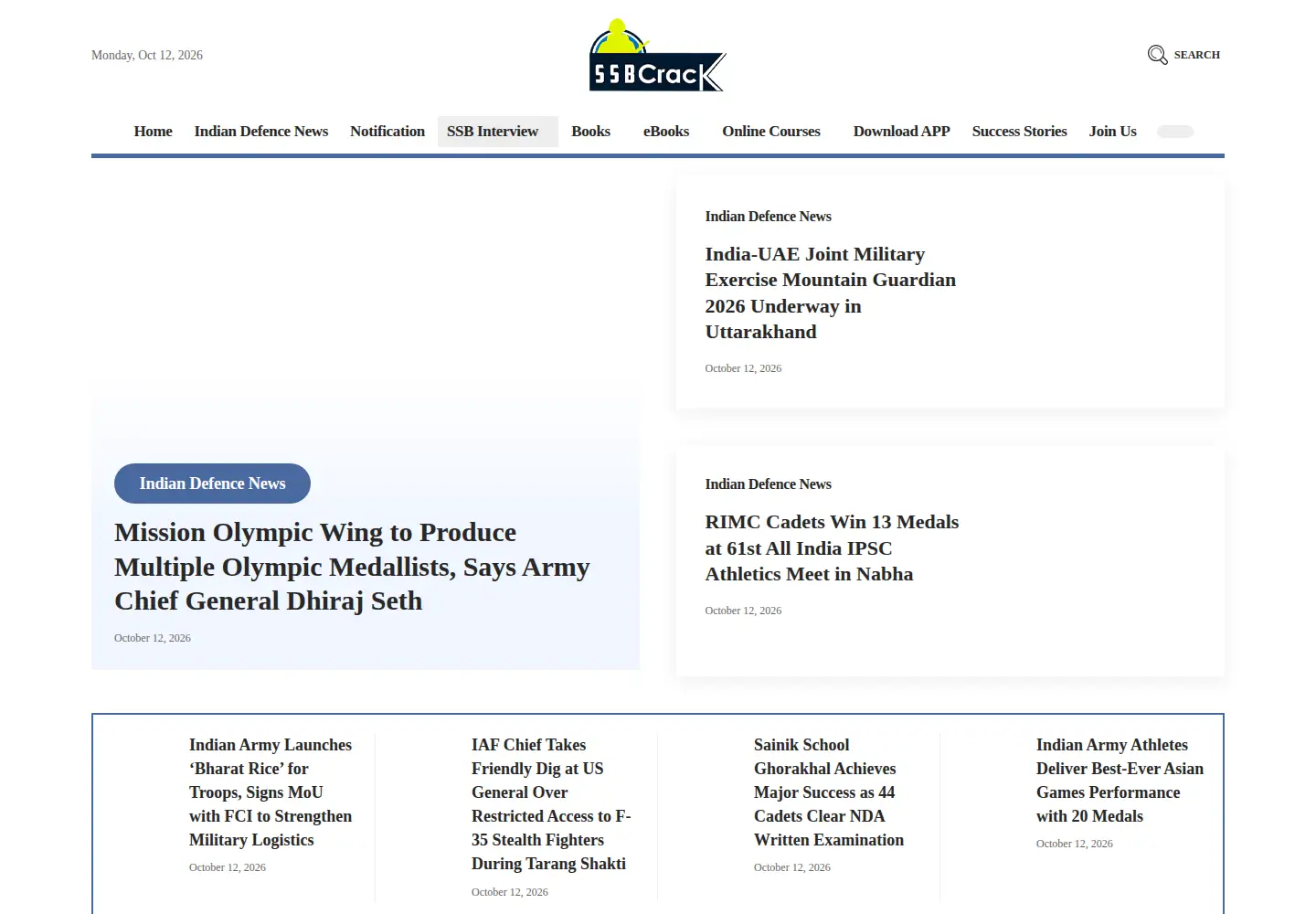The width and height of the screenshot is (1316, 914).
Task: Expand the eBooks menu
Action: [666, 132]
